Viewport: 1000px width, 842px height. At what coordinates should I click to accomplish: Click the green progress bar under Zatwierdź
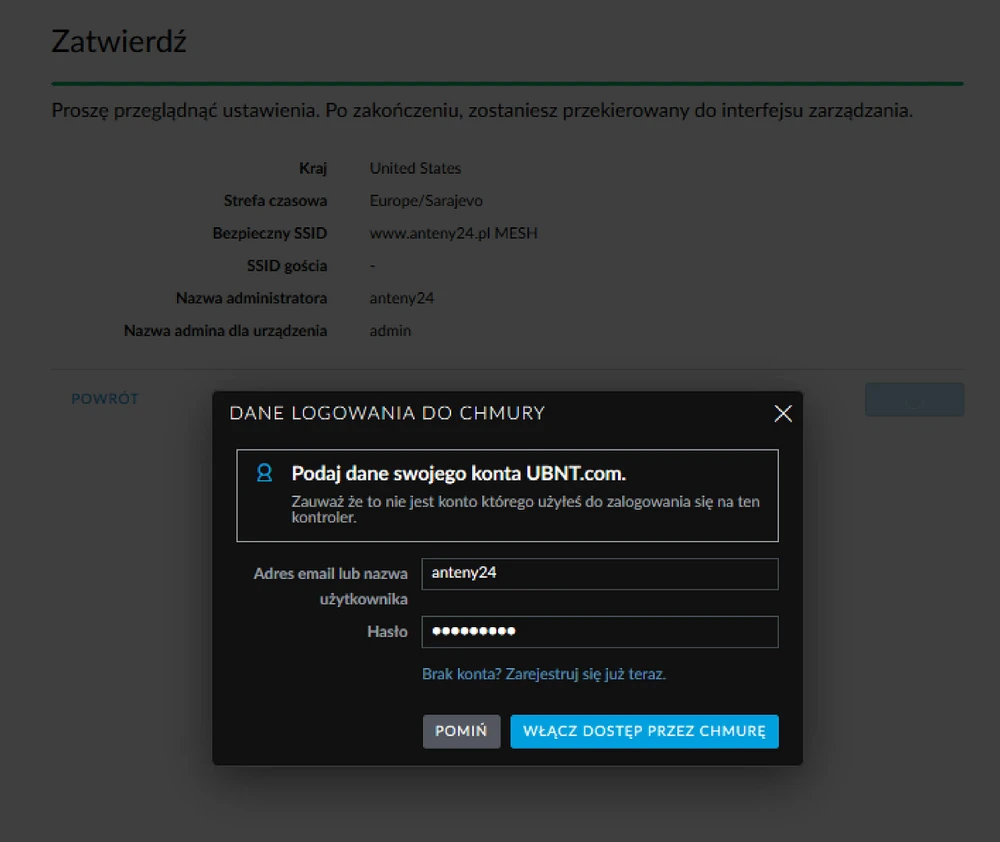[x=507, y=83]
